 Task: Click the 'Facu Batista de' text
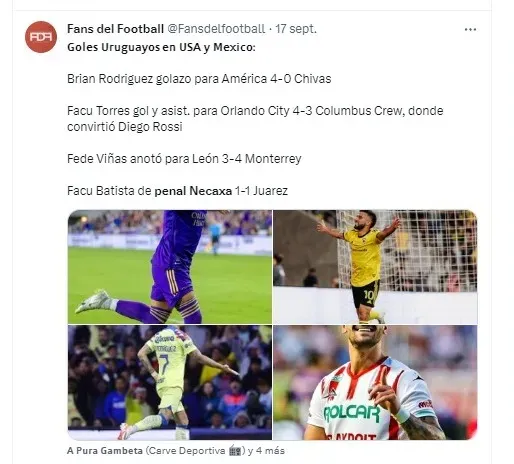click(109, 191)
